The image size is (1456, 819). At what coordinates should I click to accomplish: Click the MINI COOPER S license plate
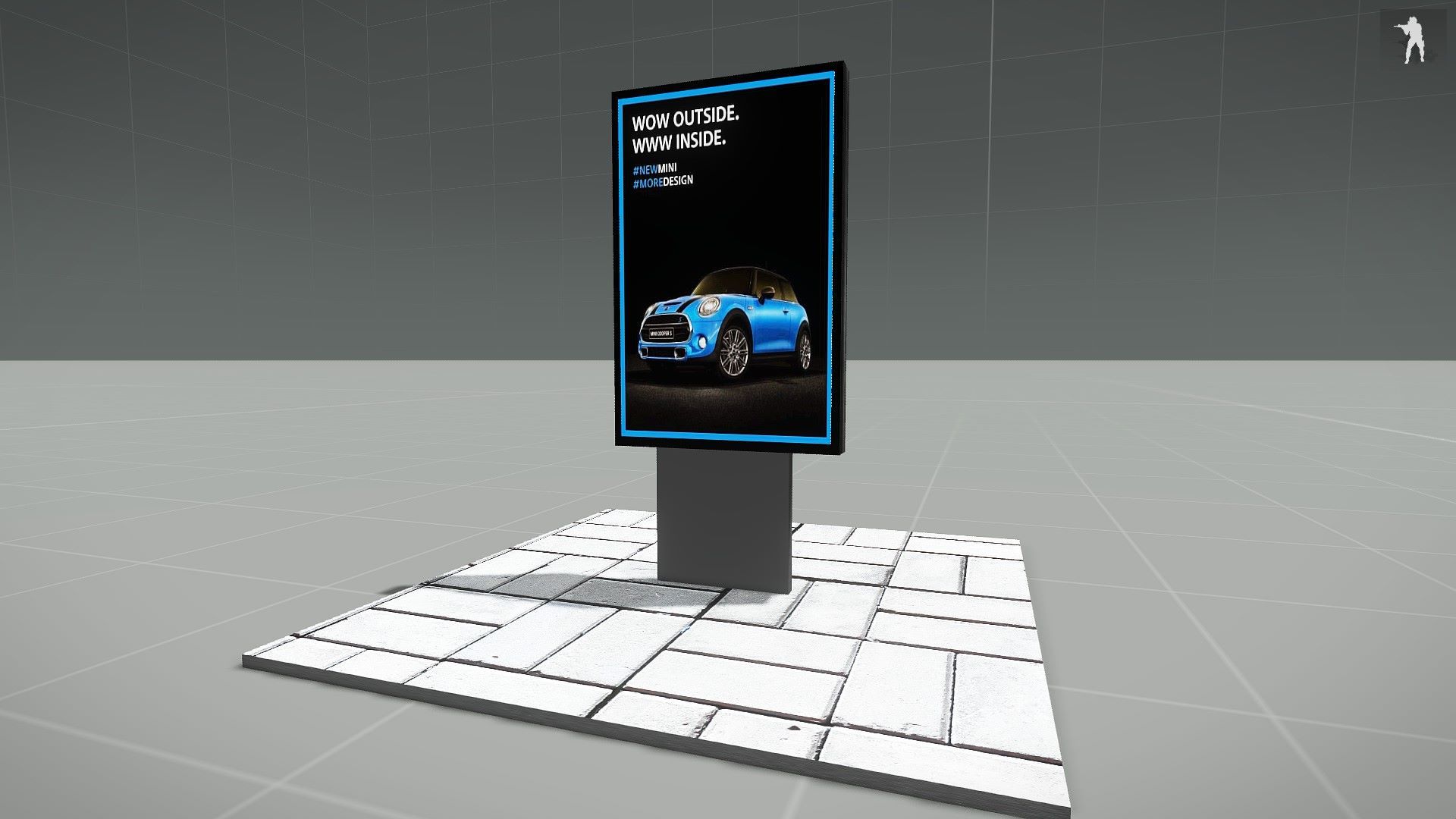tap(662, 331)
